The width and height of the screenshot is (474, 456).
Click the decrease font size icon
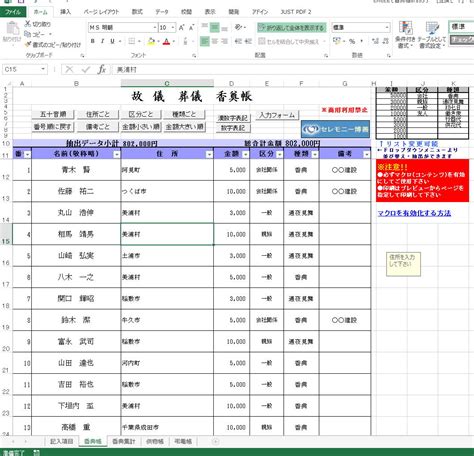(x=192, y=27)
